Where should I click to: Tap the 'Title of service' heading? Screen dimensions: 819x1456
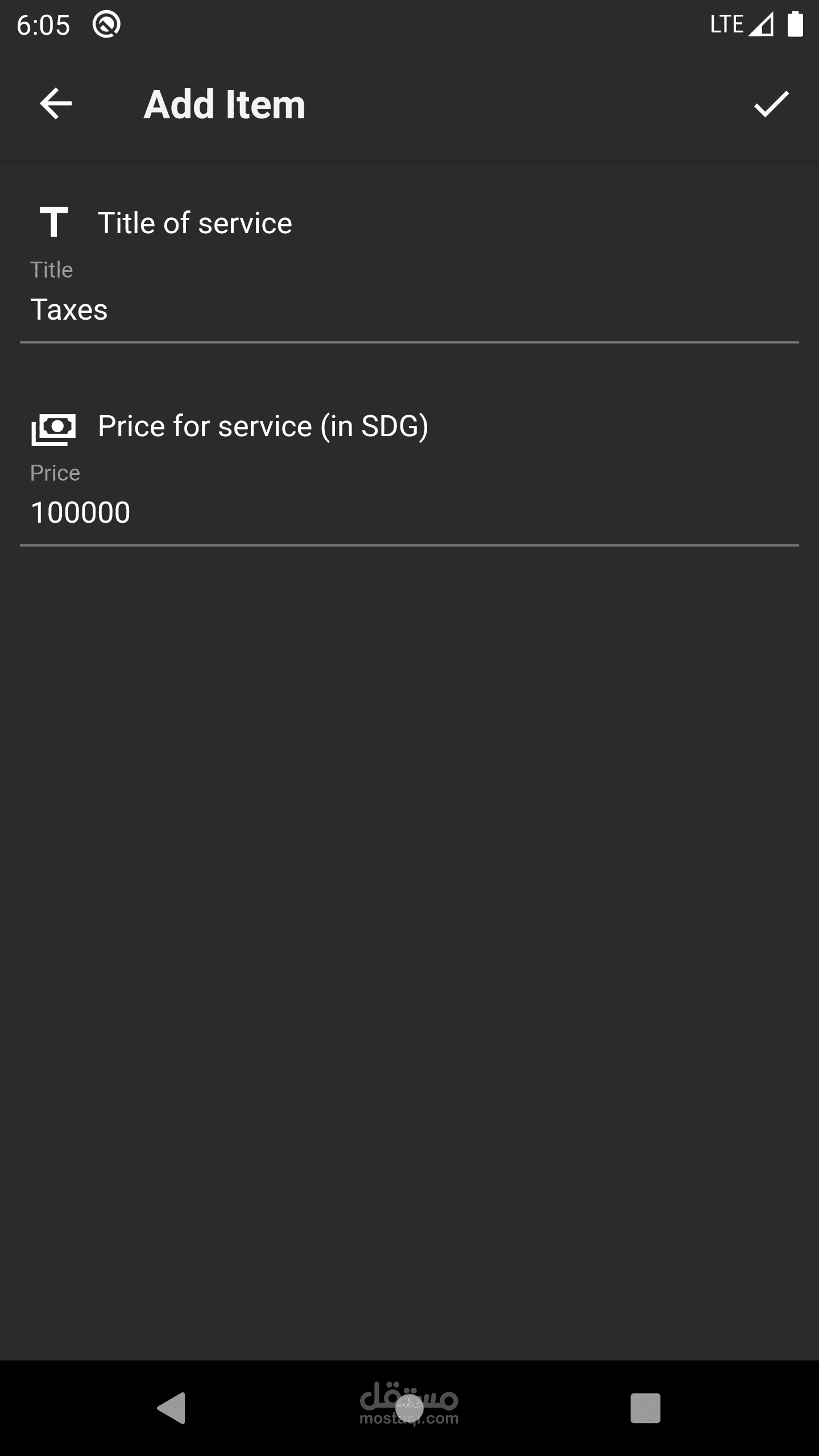click(x=195, y=223)
